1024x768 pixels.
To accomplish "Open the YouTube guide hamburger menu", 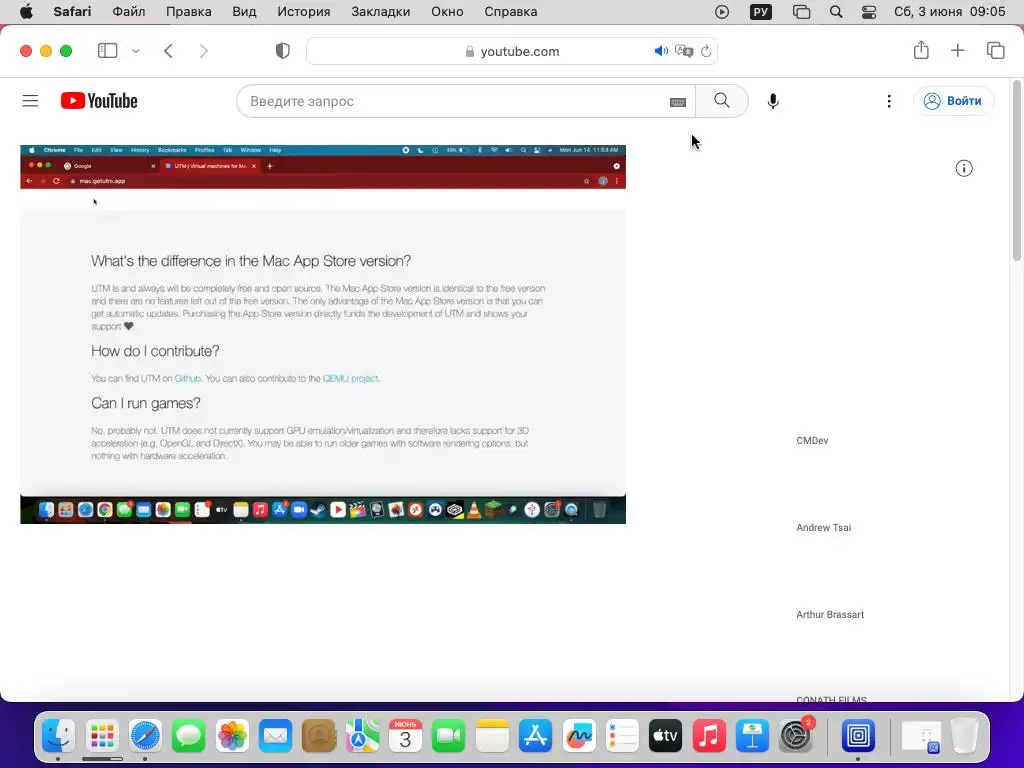I will coord(30,101).
